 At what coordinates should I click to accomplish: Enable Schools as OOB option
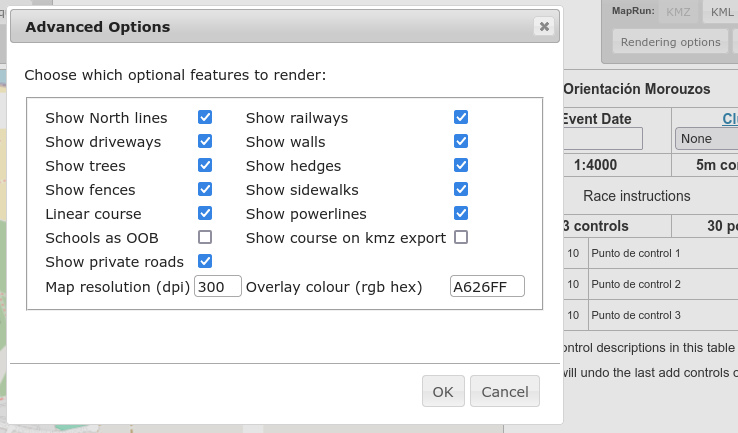pyautogui.click(x=205, y=237)
